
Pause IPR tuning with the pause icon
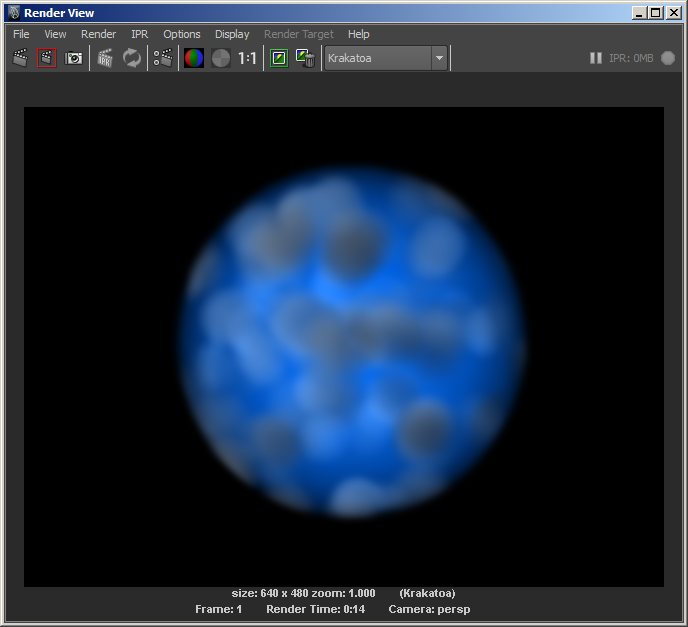pos(596,58)
